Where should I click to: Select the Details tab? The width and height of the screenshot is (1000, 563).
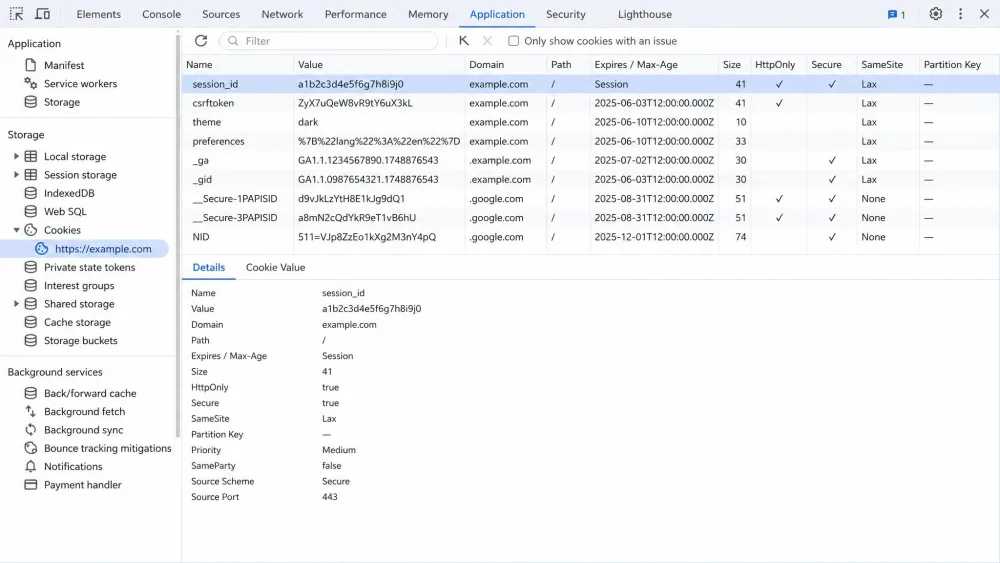(x=209, y=268)
